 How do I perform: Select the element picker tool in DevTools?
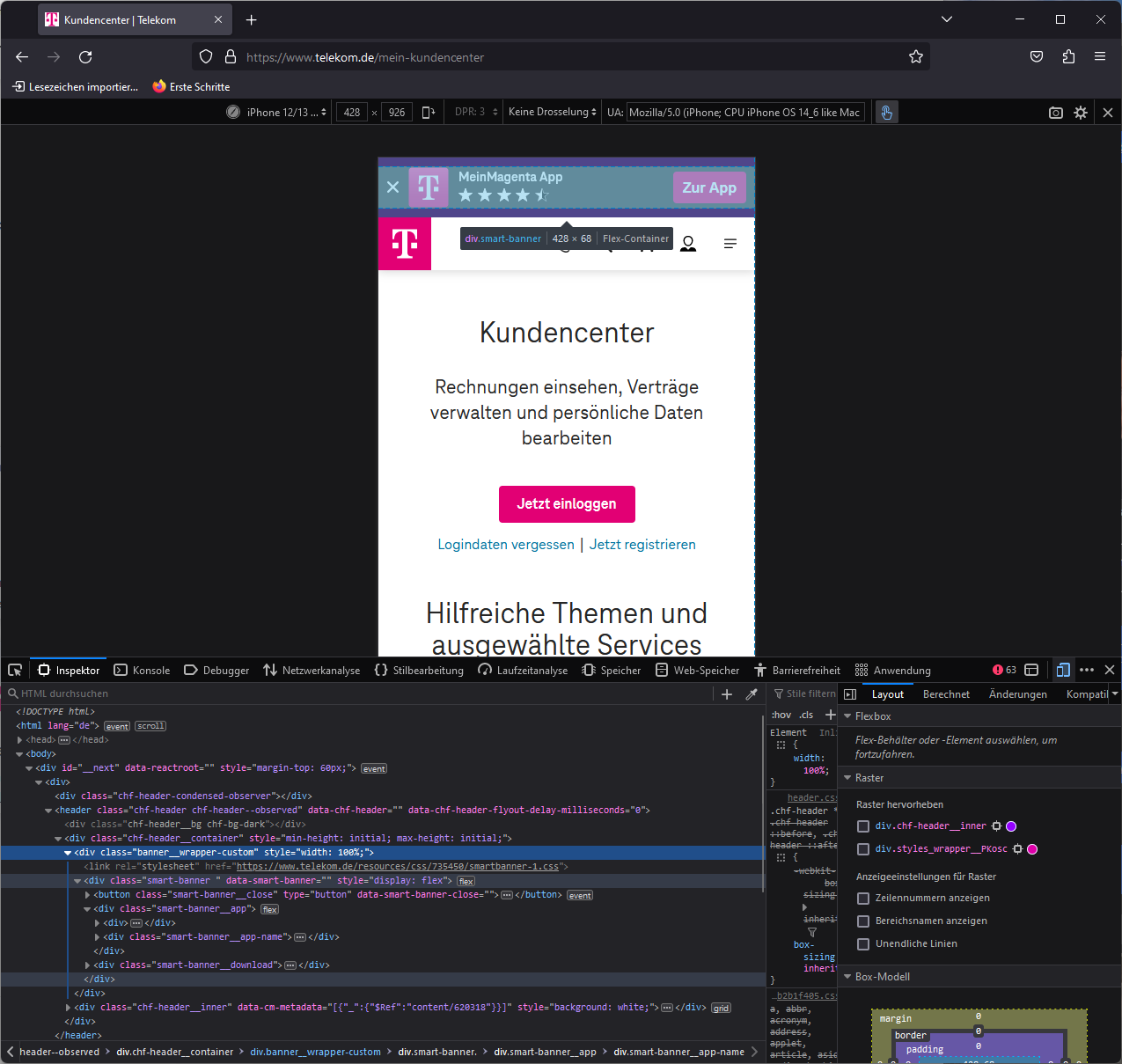pyautogui.click(x=14, y=670)
